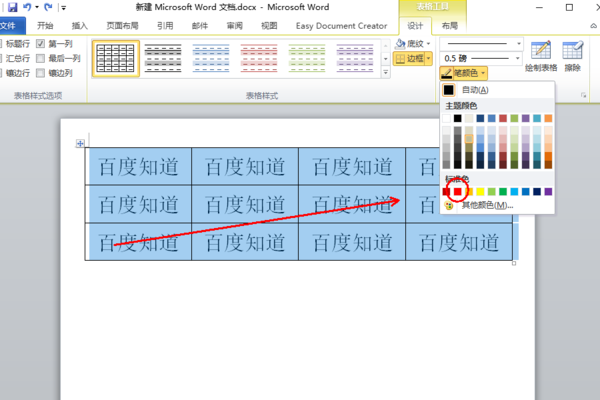
Task: Enable the 最后一列 last column checkbox
Action: (x=41, y=58)
